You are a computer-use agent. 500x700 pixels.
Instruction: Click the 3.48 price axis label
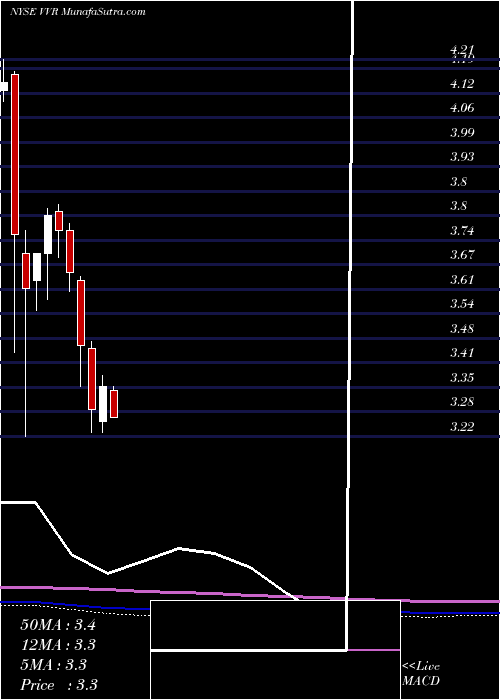462,329
